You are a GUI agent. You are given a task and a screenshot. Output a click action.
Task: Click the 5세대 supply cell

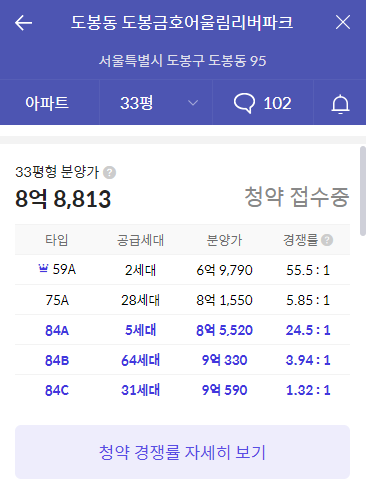click(140, 330)
